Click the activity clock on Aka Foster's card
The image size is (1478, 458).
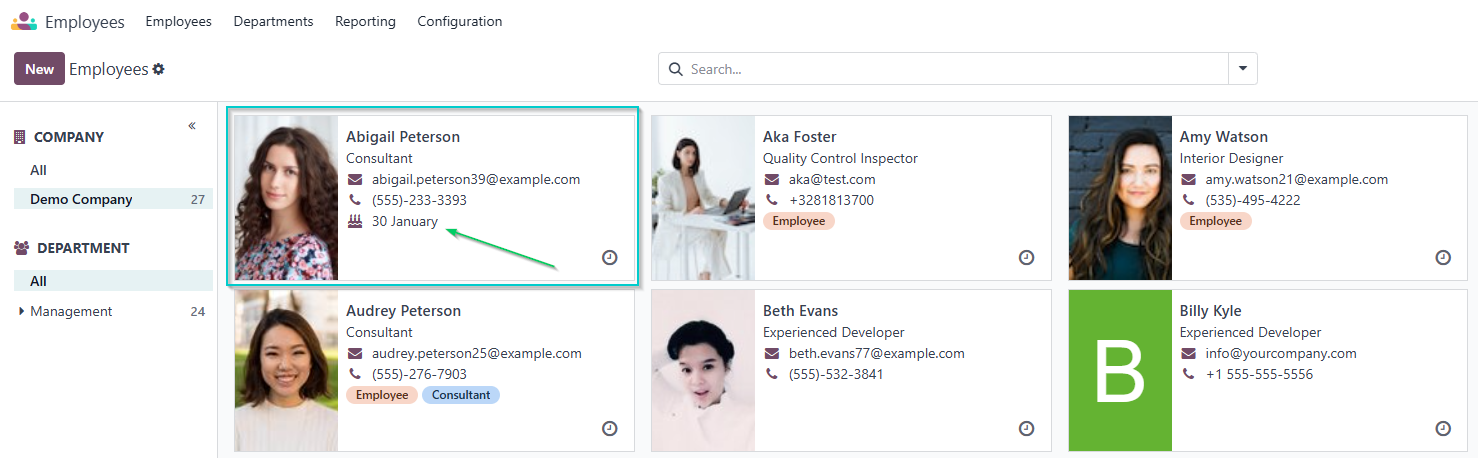coord(1026,258)
